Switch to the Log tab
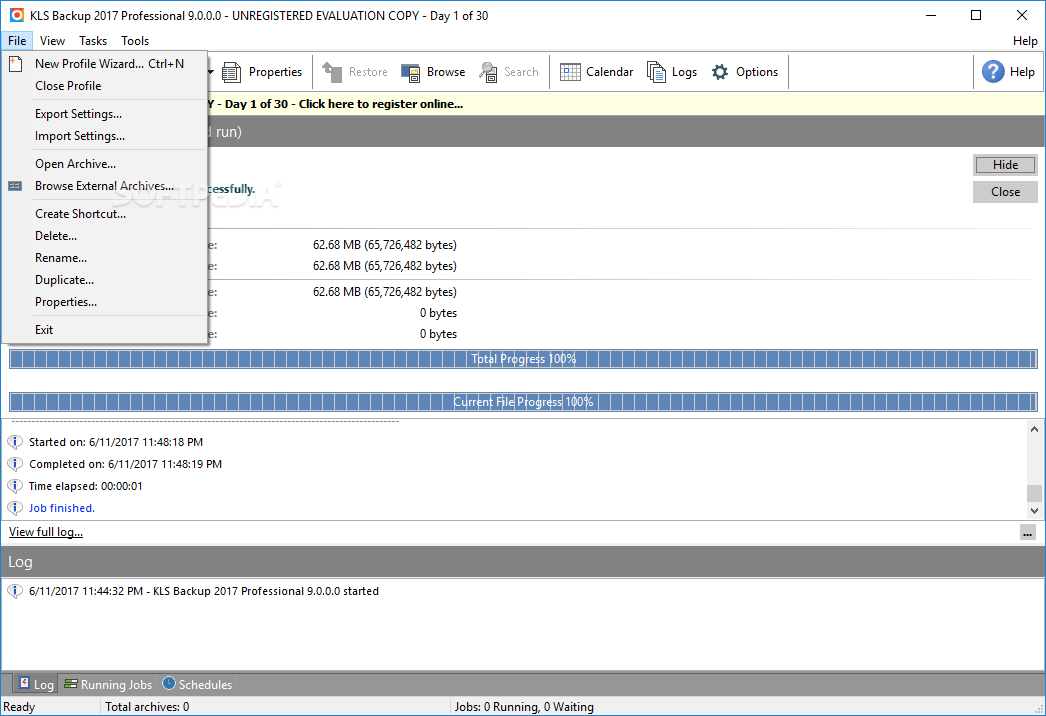Screen dimensions: 1046x716 [35, 684]
